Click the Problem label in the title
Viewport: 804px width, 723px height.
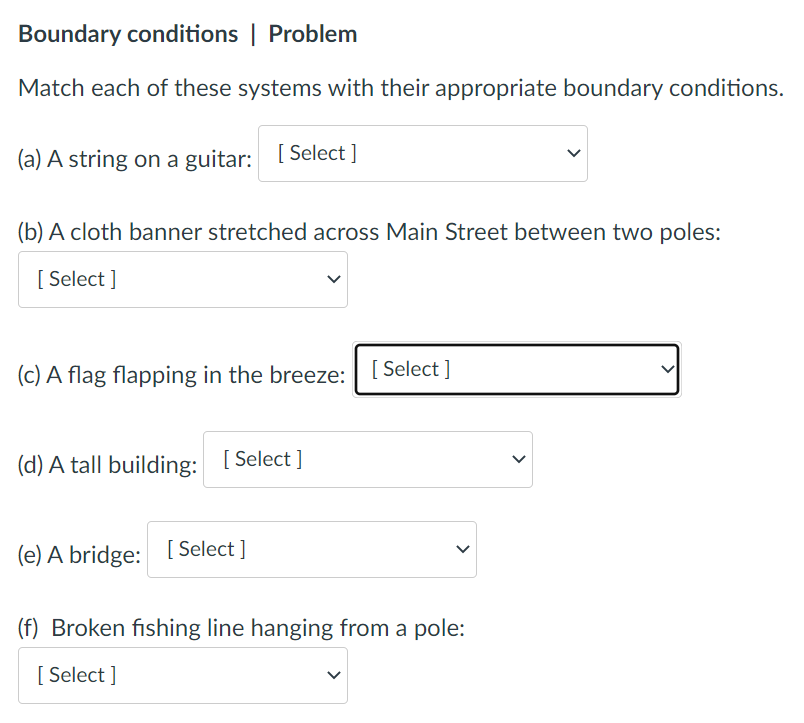(312, 33)
